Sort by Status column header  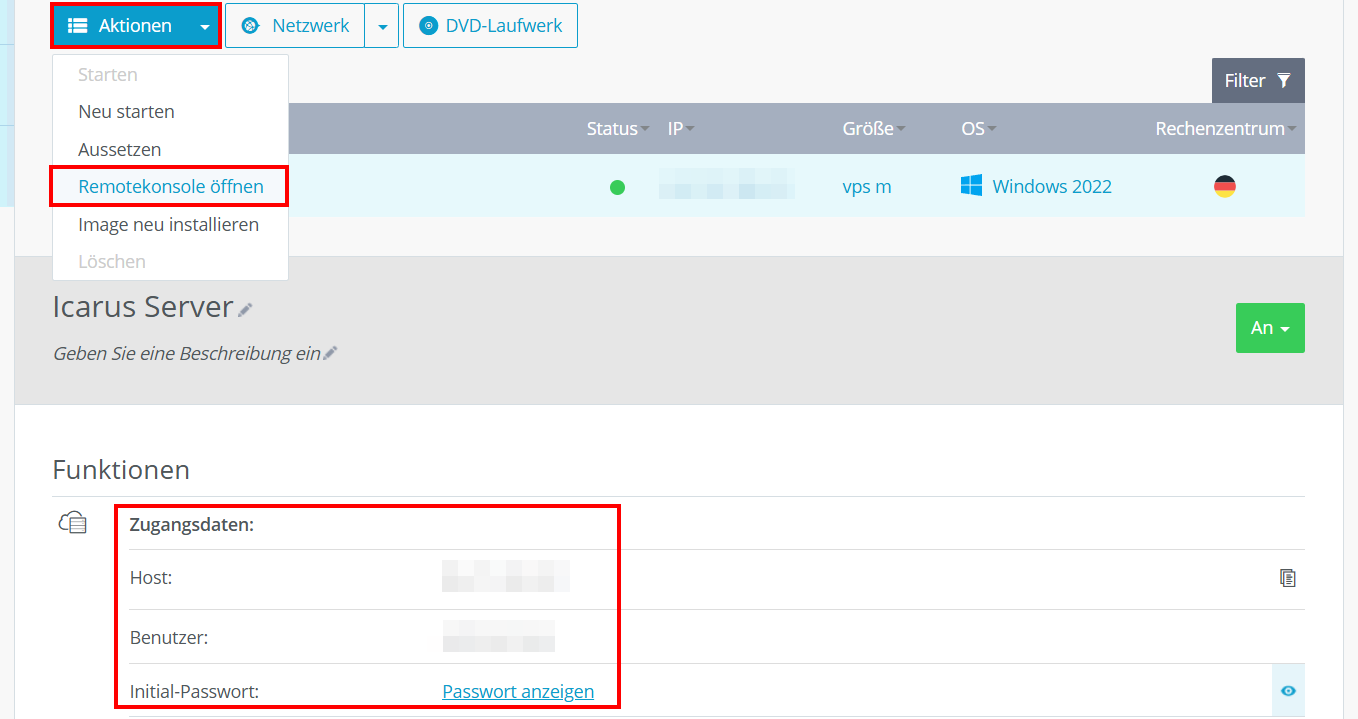[x=617, y=129]
